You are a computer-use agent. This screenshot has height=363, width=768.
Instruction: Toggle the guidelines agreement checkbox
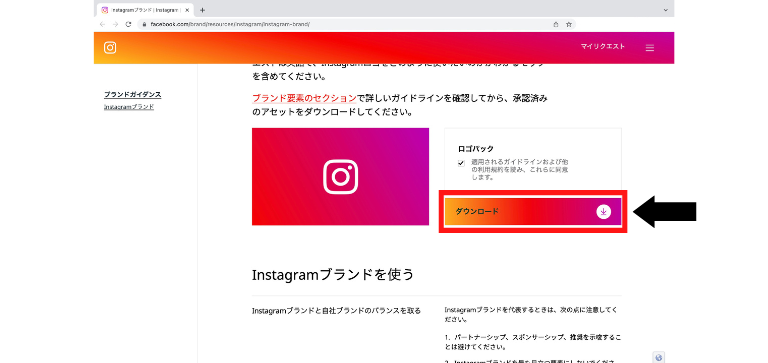461,163
